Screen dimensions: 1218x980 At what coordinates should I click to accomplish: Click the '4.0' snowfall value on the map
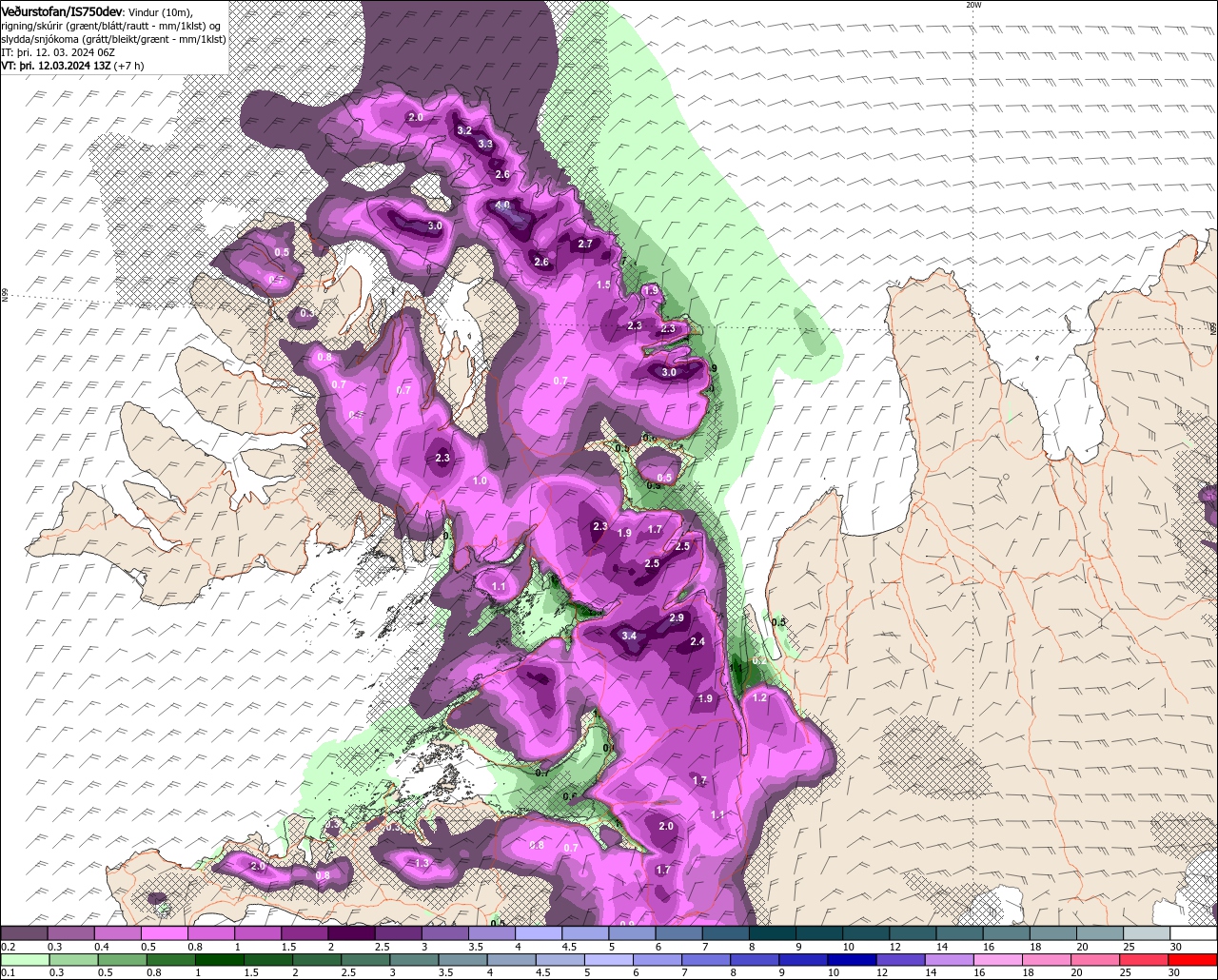(x=502, y=206)
